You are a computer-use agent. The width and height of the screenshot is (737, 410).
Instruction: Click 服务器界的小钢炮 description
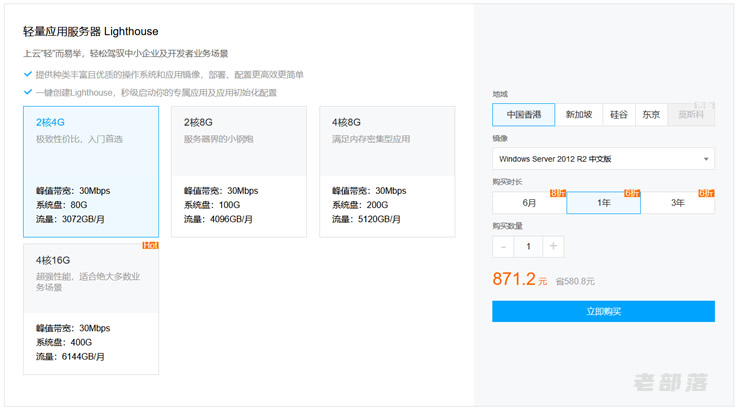tap(219, 139)
